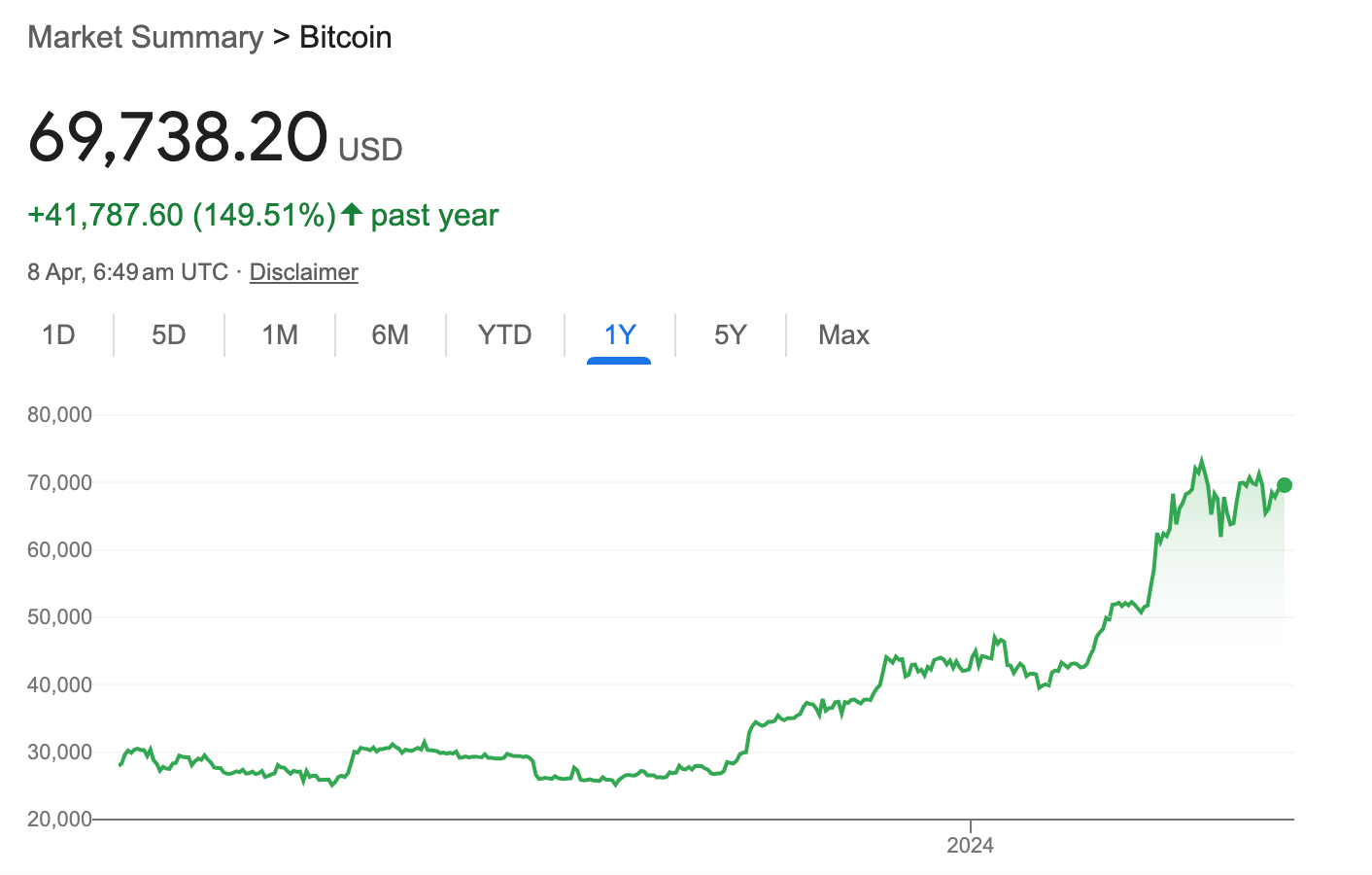This screenshot has height=875, width=1372.
Task: Click the 80,000 y-axis label
Action: coord(60,415)
